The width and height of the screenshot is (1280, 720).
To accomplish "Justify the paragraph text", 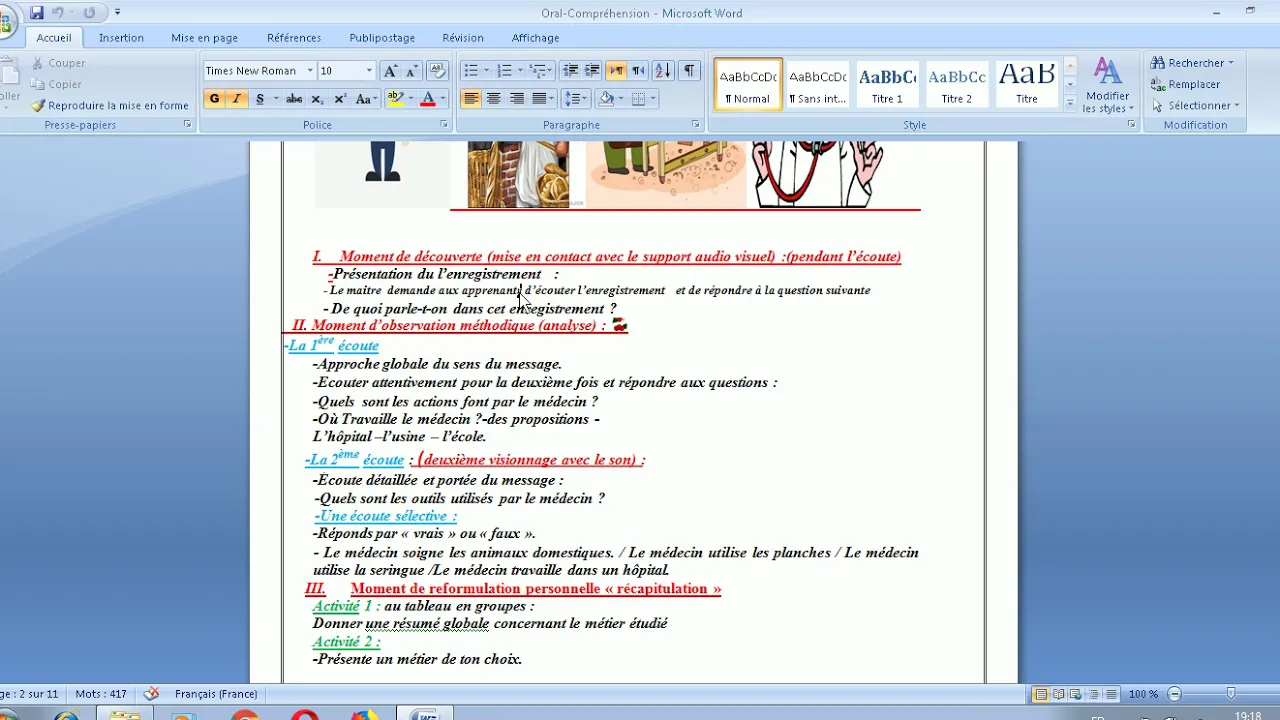I will (x=539, y=99).
